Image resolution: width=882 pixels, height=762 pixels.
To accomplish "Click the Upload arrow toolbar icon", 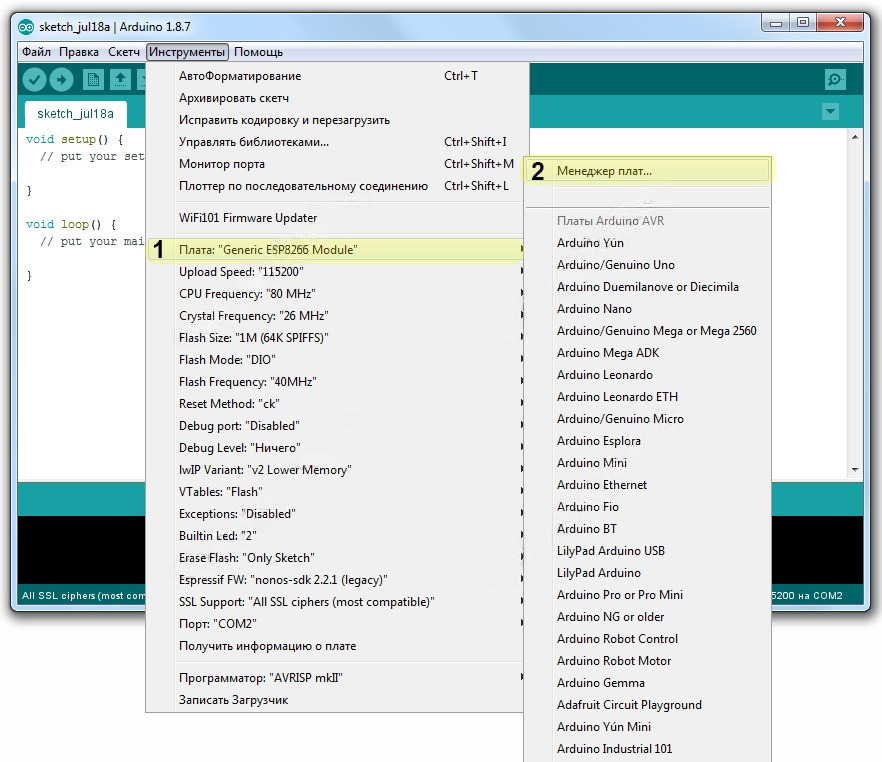I will point(62,80).
